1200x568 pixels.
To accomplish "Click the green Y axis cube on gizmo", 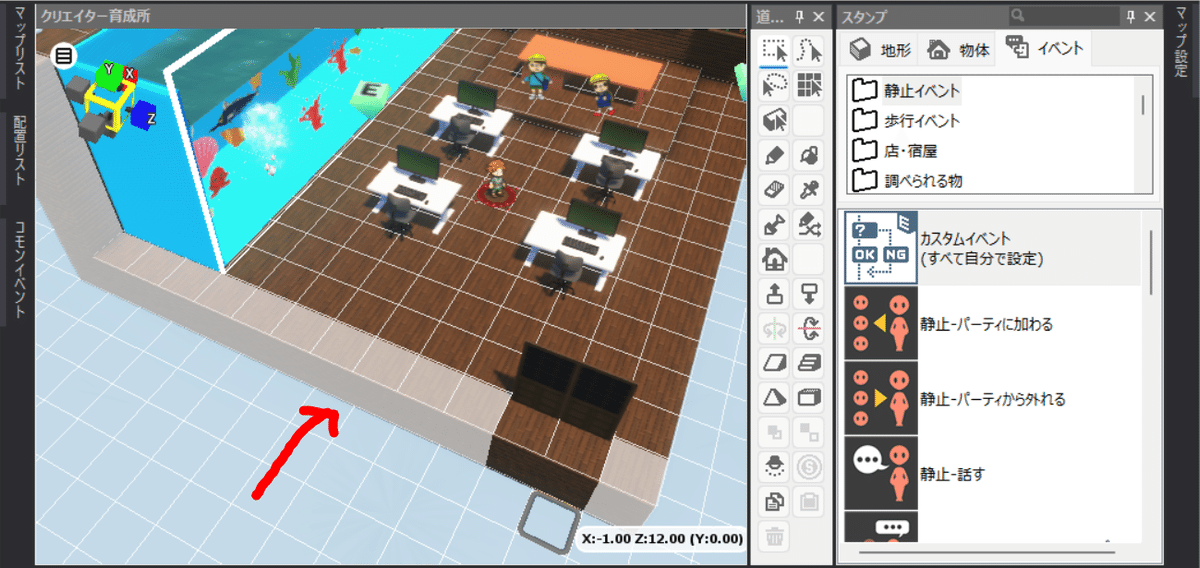I will [107, 77].
